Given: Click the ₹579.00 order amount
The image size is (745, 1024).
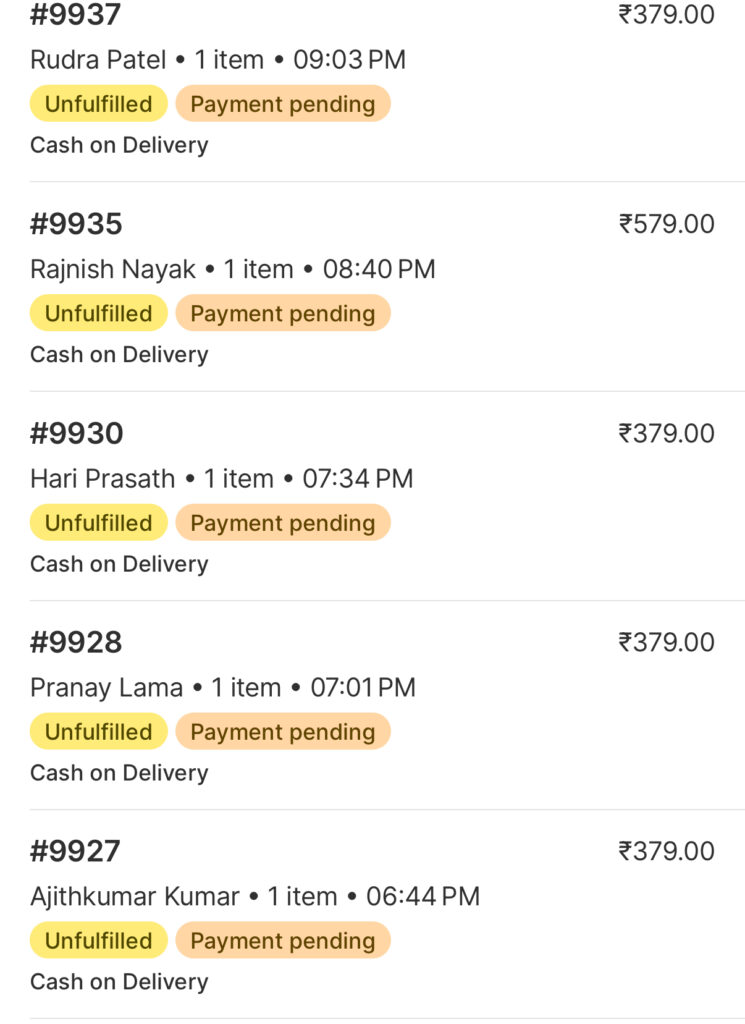Looking at the screenshot, I should [x=666, y=224].
